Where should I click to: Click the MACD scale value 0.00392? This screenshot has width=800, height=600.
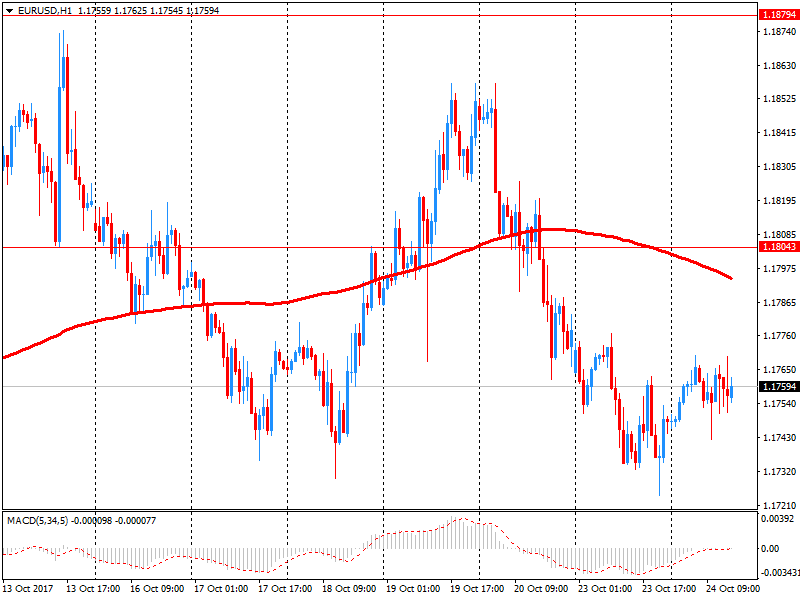click(x=778, y=519)
